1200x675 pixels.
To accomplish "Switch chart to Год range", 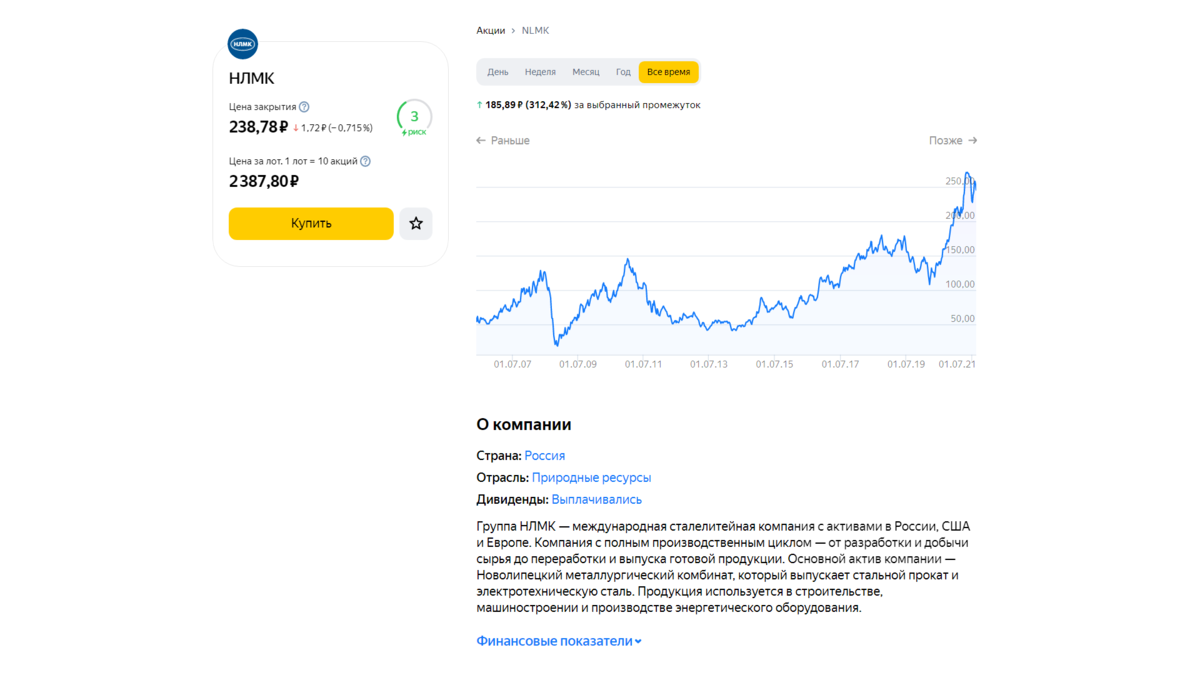I will tap(623, 72).
